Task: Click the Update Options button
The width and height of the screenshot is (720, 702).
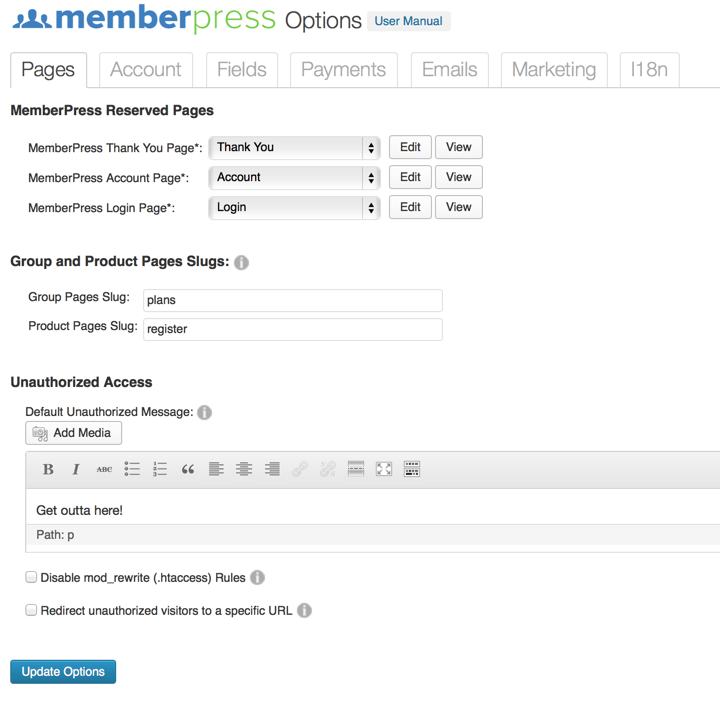Action: click(63, 672)
